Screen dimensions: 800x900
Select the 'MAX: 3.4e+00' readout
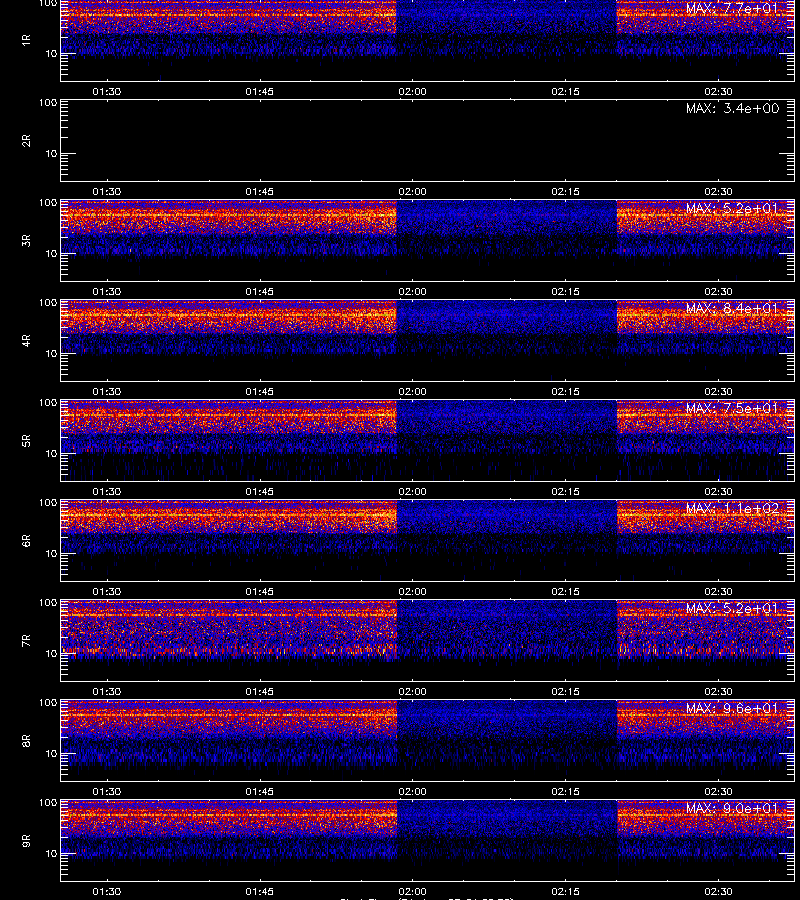(732, 108)
